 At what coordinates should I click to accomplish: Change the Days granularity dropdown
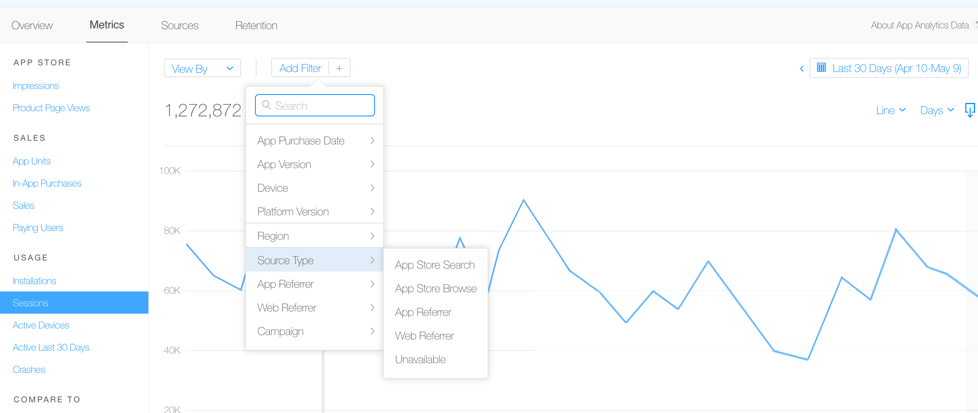[936, 110]
